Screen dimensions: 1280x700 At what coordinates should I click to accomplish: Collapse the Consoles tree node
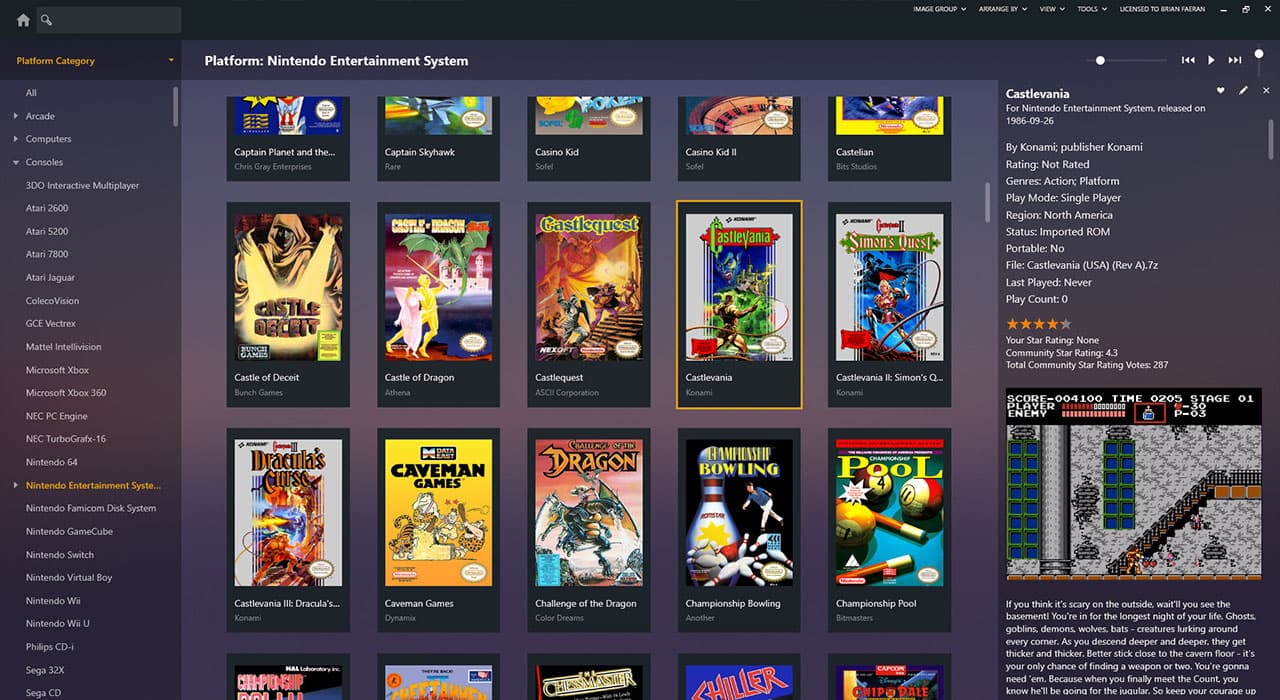16,162
